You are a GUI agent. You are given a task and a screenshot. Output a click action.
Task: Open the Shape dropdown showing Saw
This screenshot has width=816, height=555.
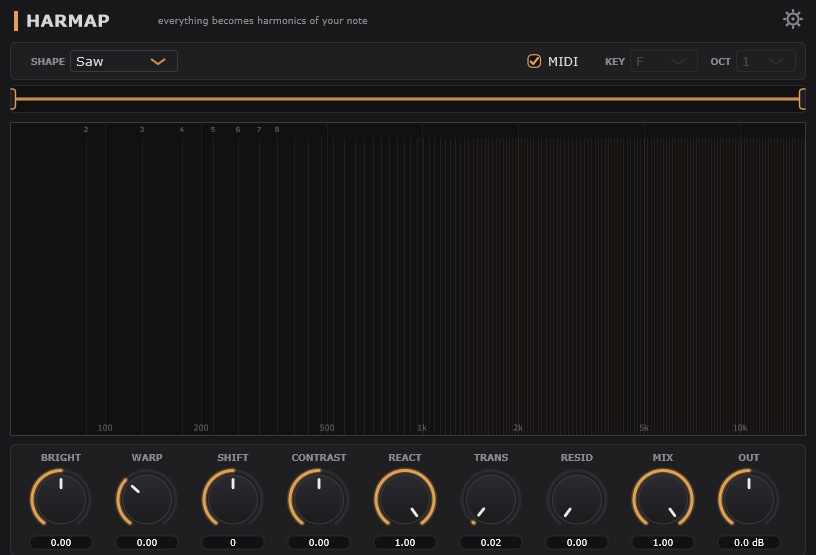pos(124,61)
